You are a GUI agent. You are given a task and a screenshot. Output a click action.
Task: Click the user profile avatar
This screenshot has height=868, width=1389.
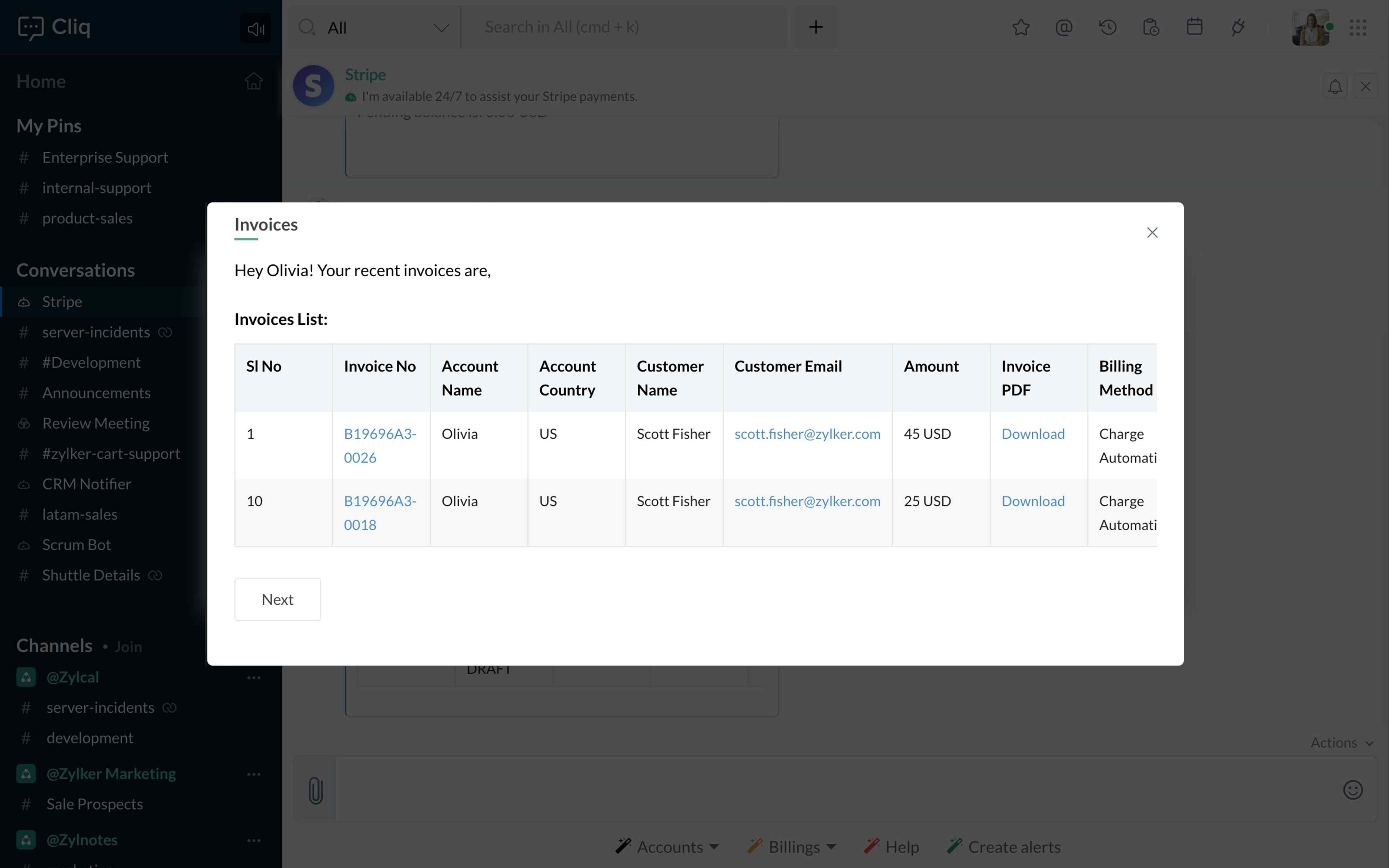1310,27
